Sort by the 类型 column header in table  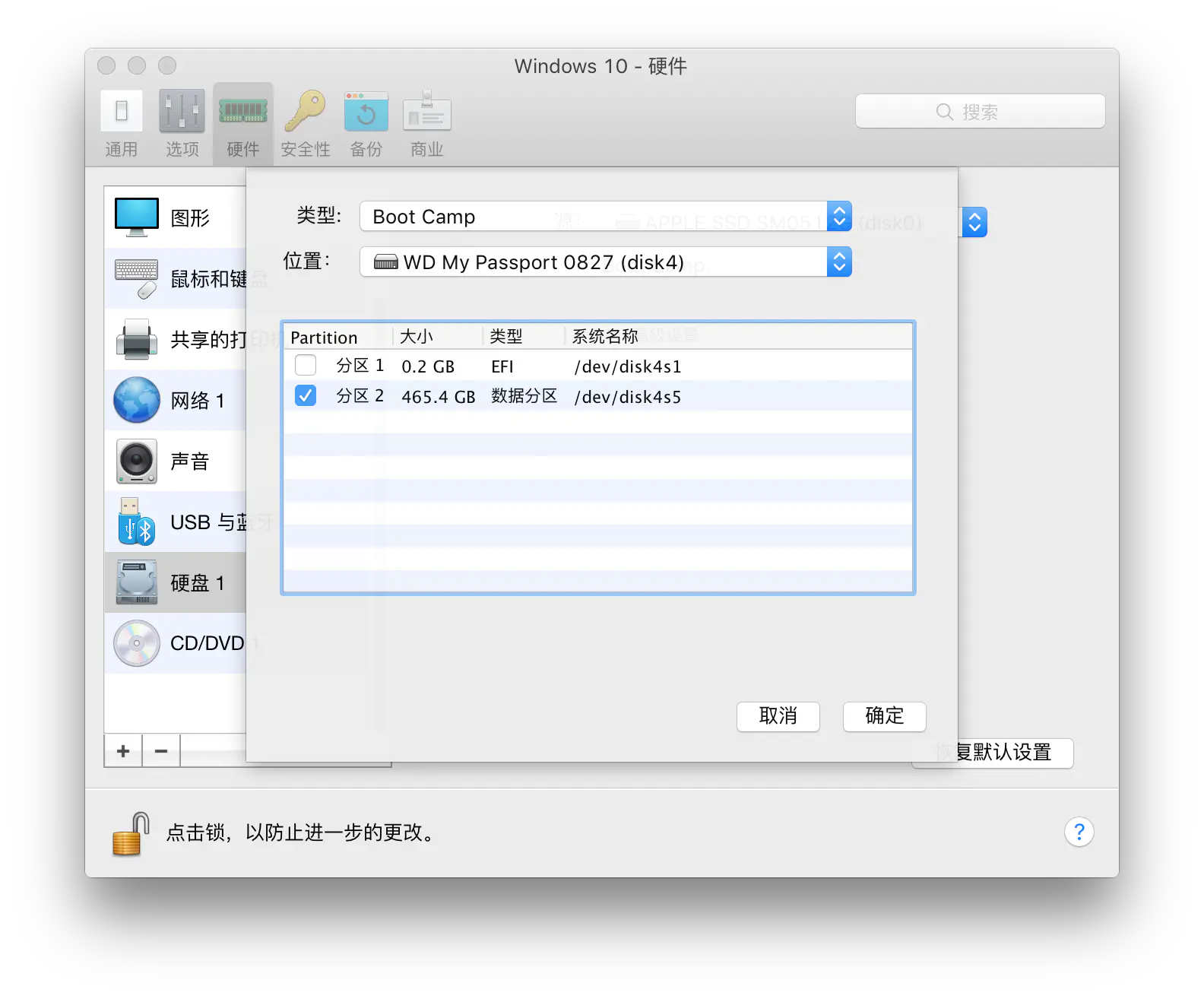524,337
